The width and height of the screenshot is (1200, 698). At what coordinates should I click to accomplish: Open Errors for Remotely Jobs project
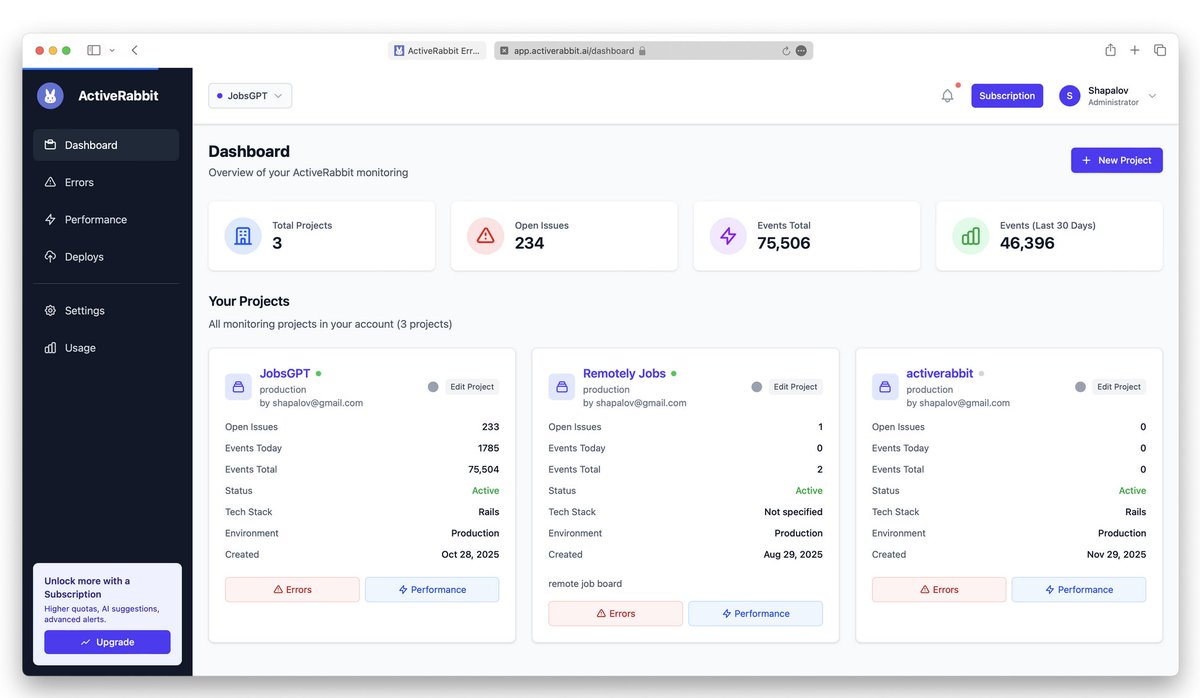(615, 614)
